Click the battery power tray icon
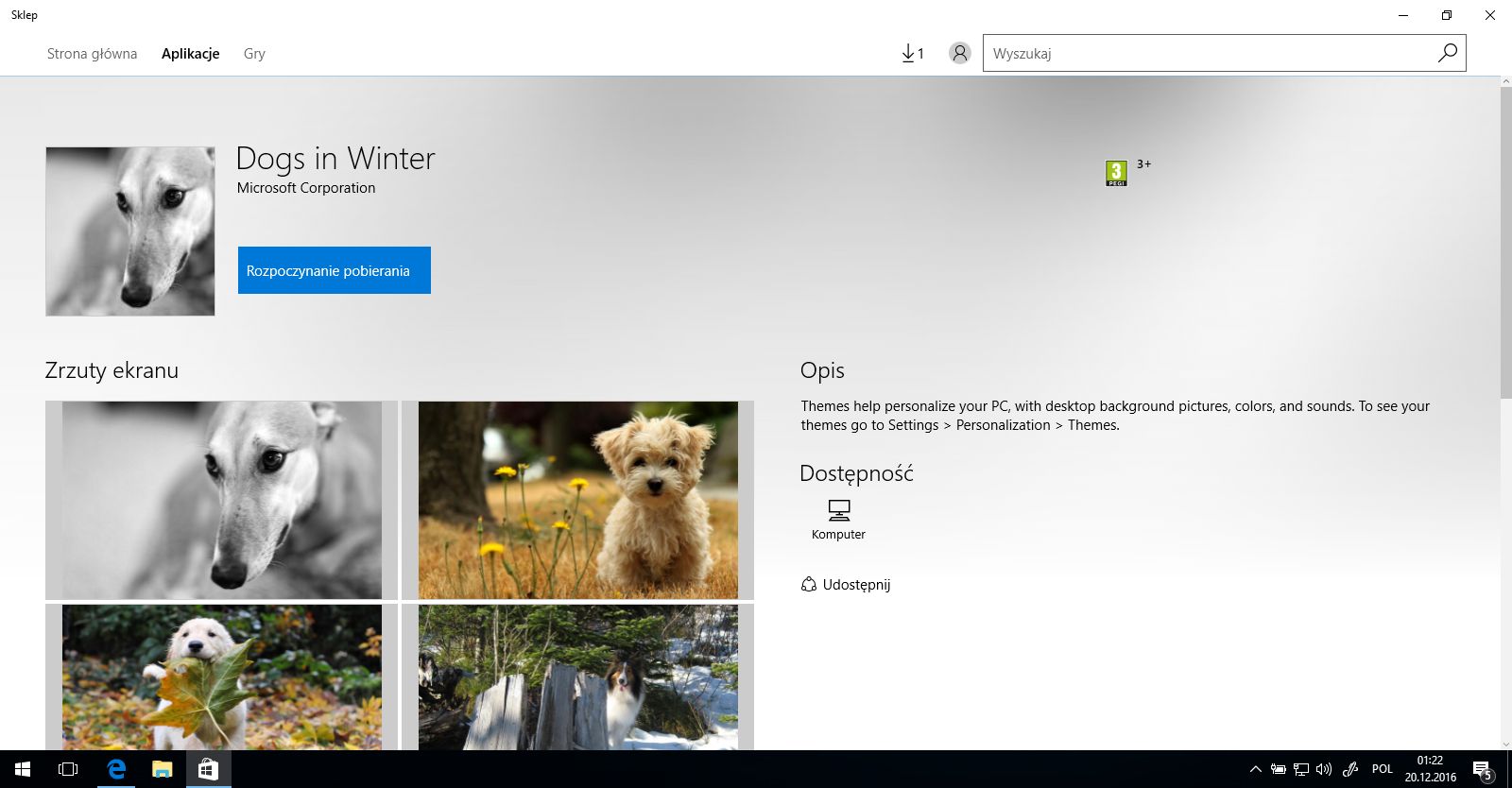The image size is (1512, 788). click(x=1279, y=769)
